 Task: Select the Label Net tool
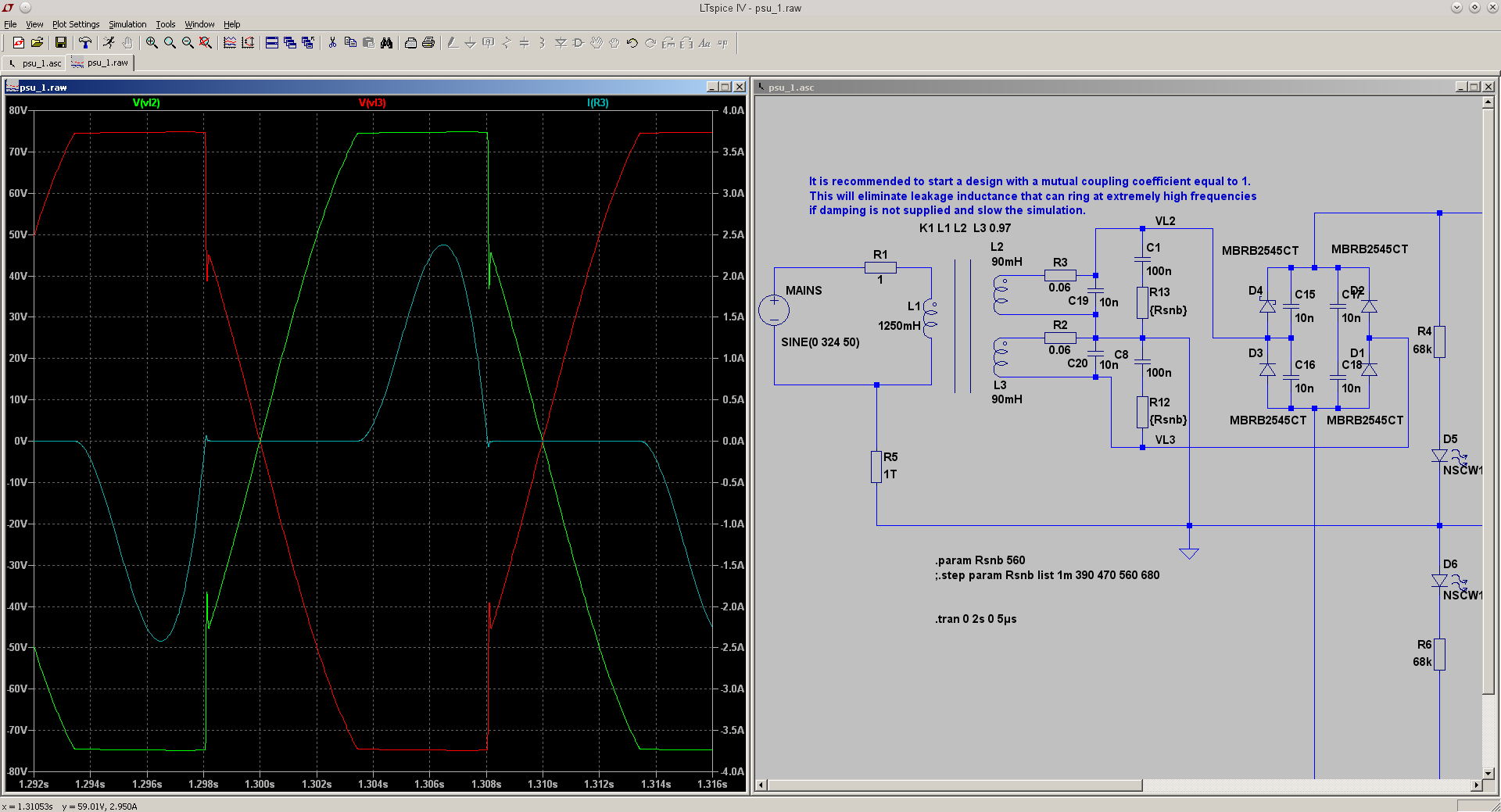pyautogui.click(x=489, y=43)
